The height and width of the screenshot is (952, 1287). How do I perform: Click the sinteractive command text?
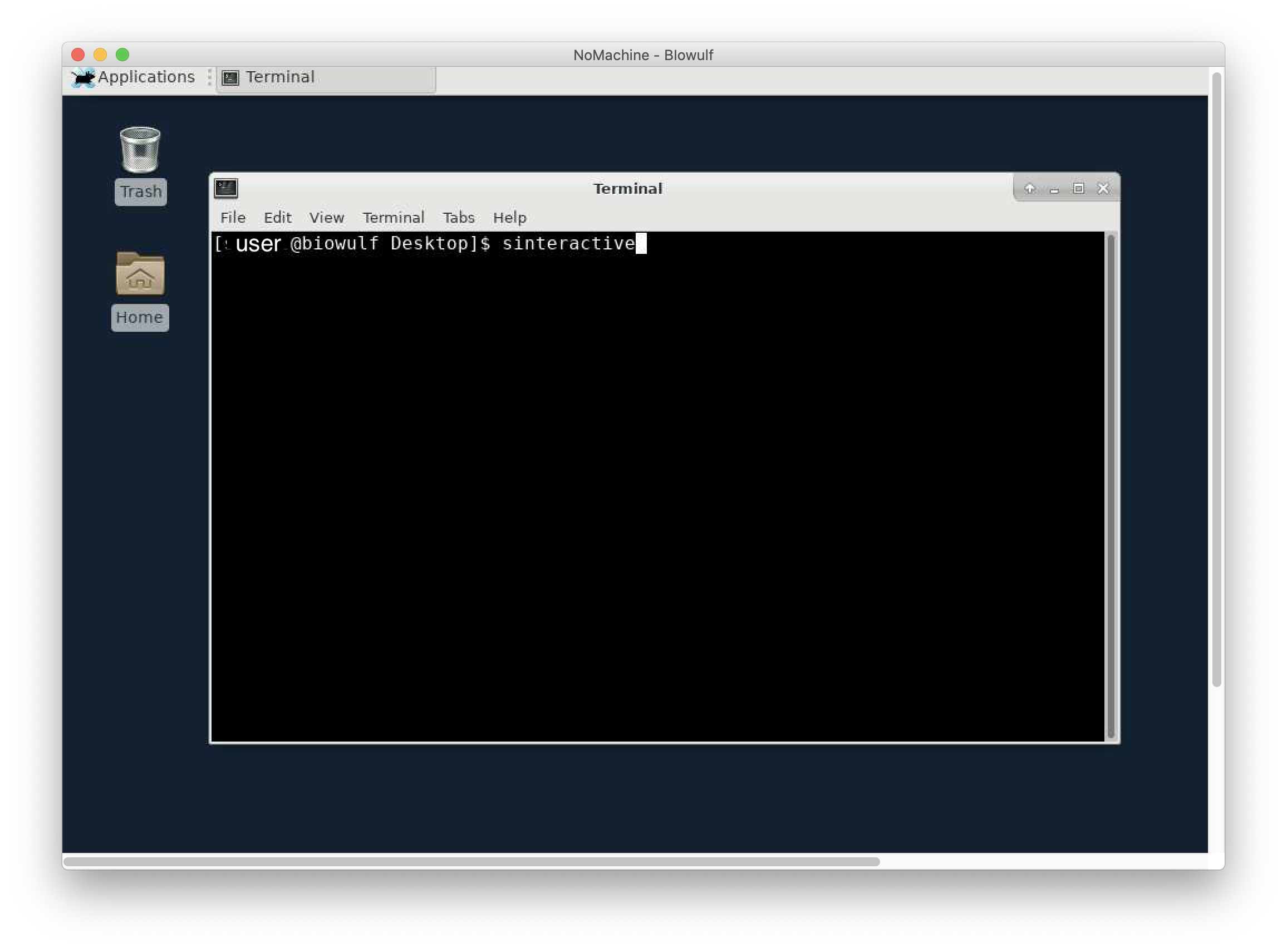568,244
